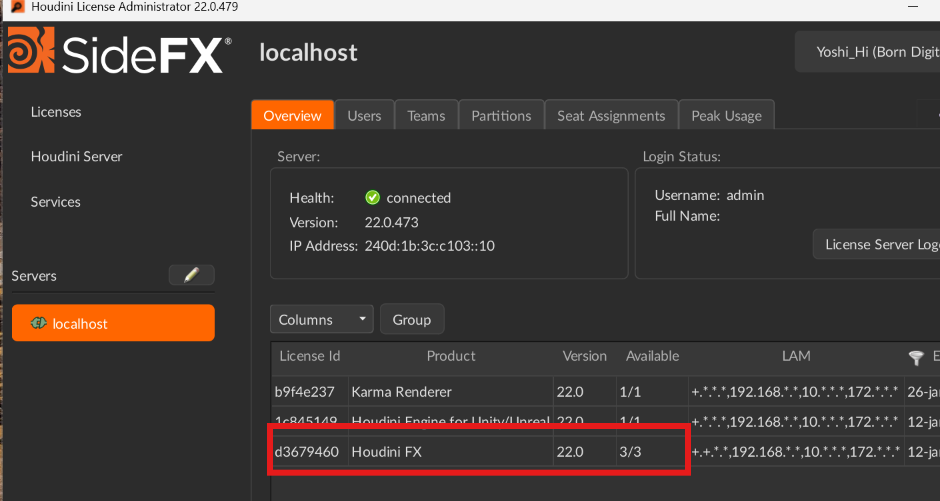Open the Columns dropdown

coord(322,319)
